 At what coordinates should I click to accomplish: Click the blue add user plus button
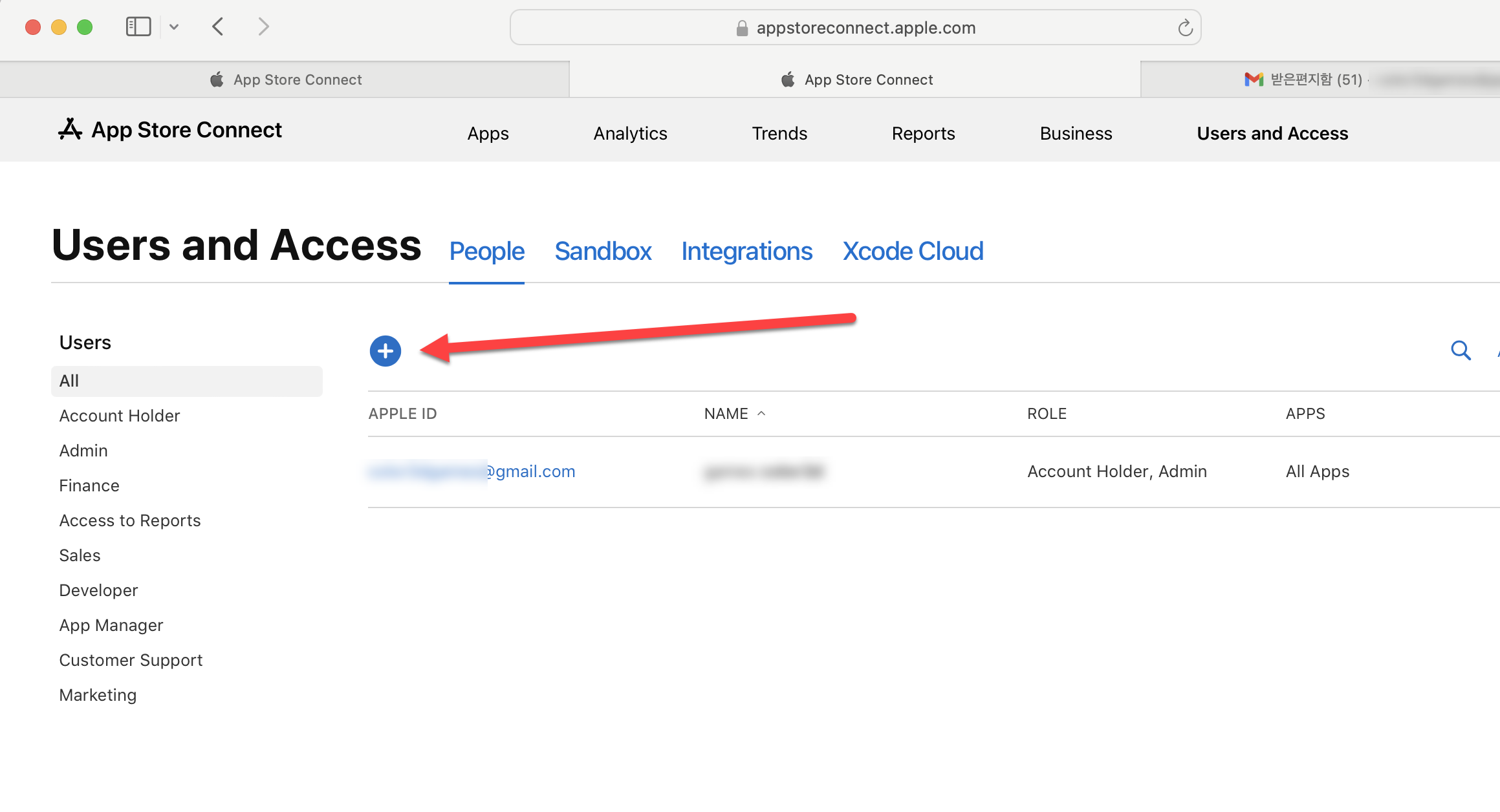tap(385, 351)
